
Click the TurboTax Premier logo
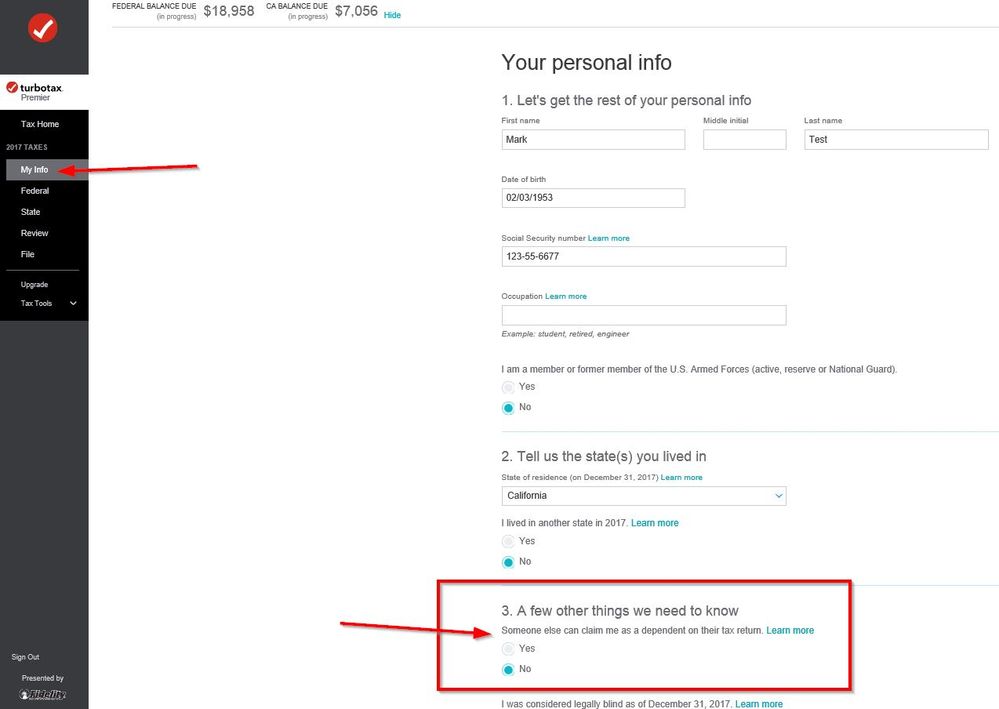[34, 92]
